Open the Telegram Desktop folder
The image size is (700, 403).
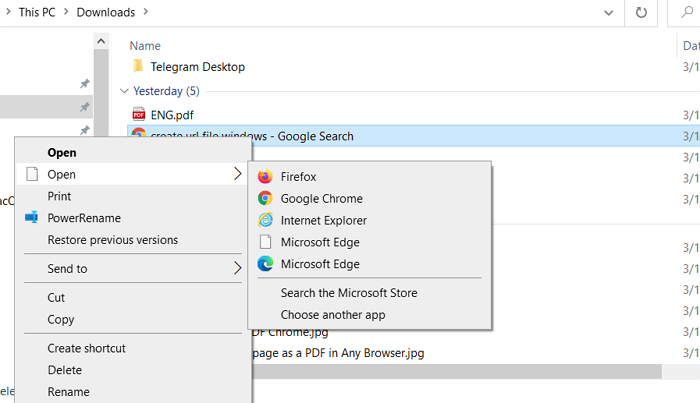(x=196, y=67)
